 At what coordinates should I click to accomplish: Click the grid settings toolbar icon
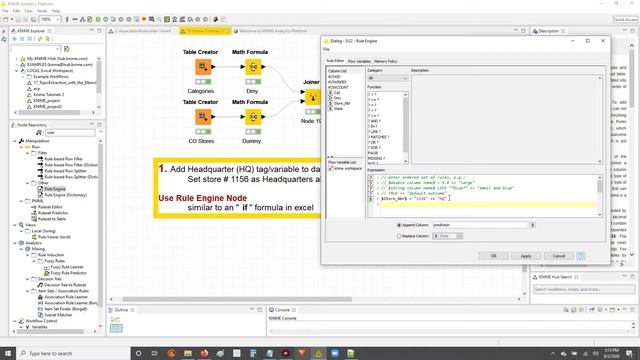(x=167, y=19)
